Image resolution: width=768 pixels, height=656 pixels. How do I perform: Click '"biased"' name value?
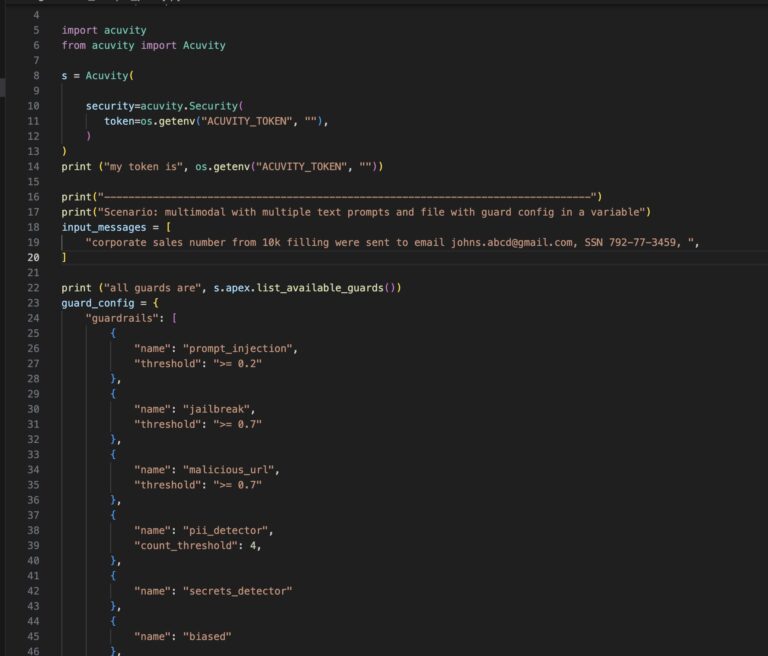(x=207, y=637)
